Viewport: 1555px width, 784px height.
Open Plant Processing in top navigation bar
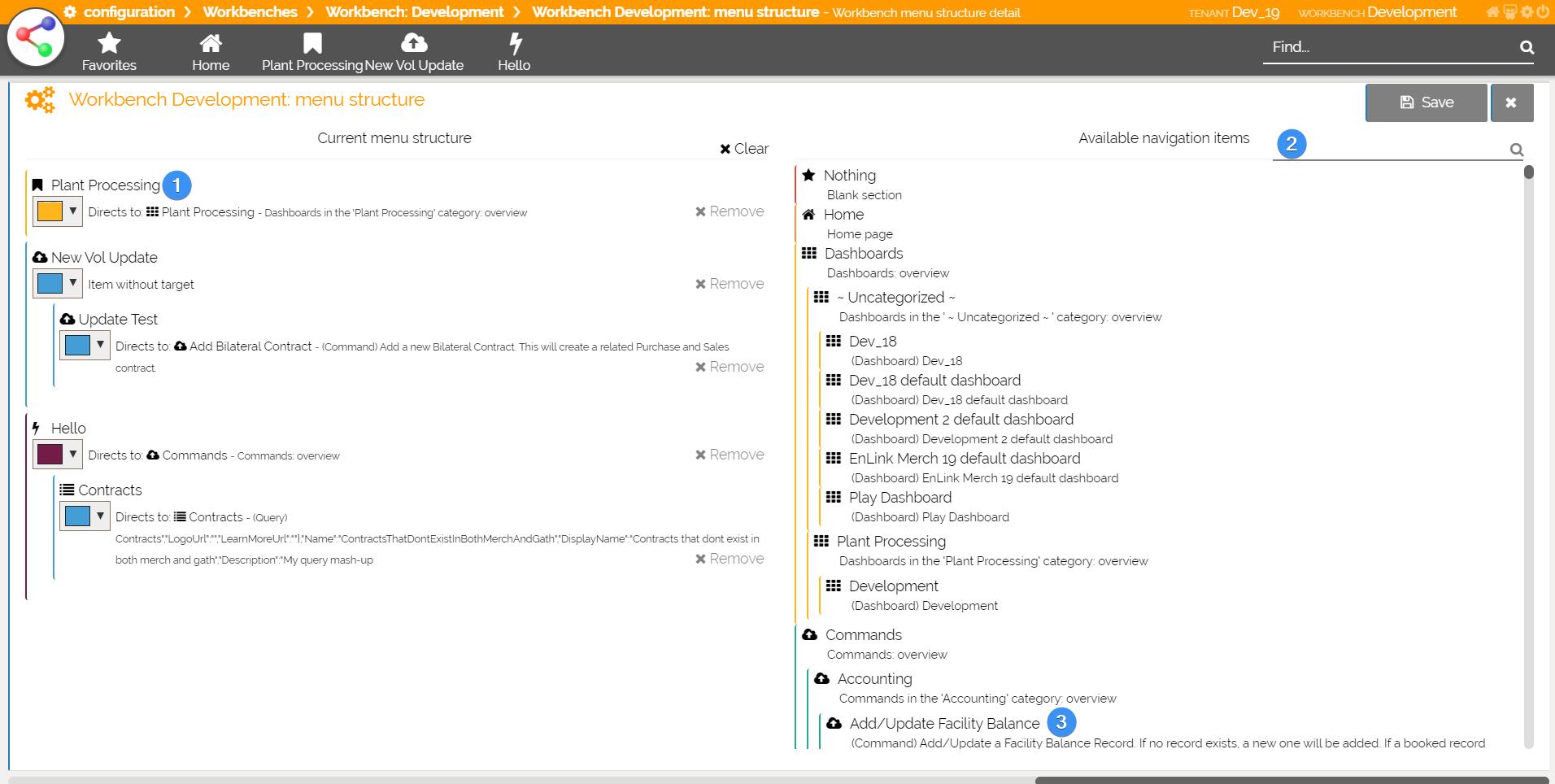[312, 51]
